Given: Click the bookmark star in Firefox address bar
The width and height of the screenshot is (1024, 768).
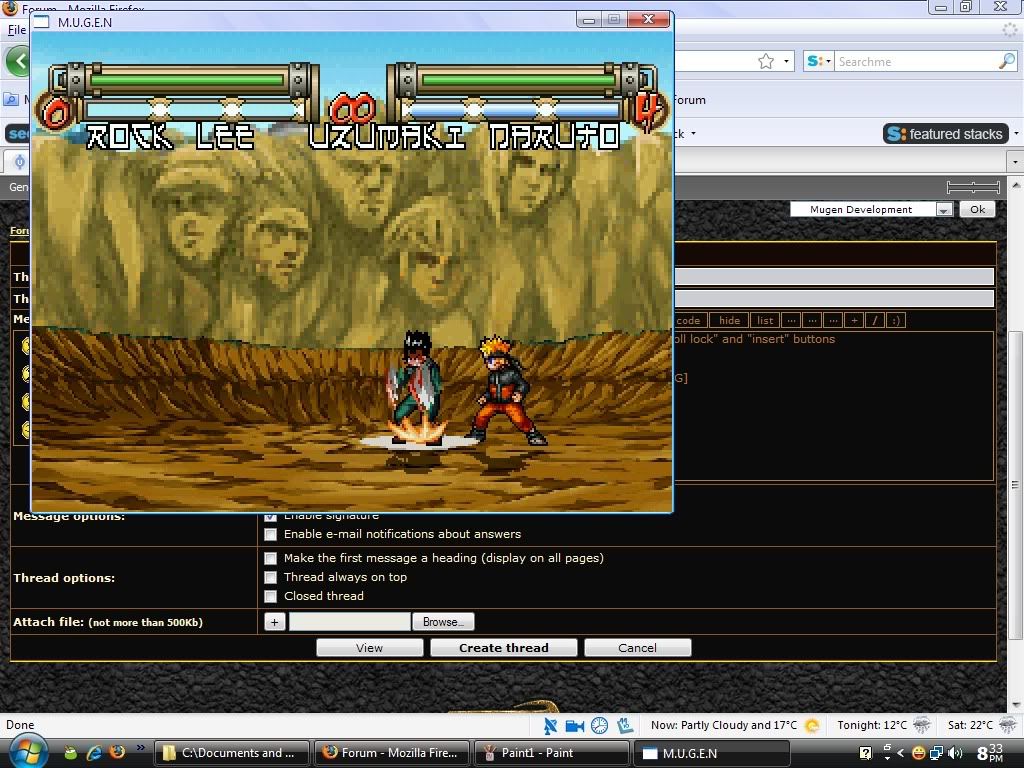Looking at the screenshot, I should (766, 61).
